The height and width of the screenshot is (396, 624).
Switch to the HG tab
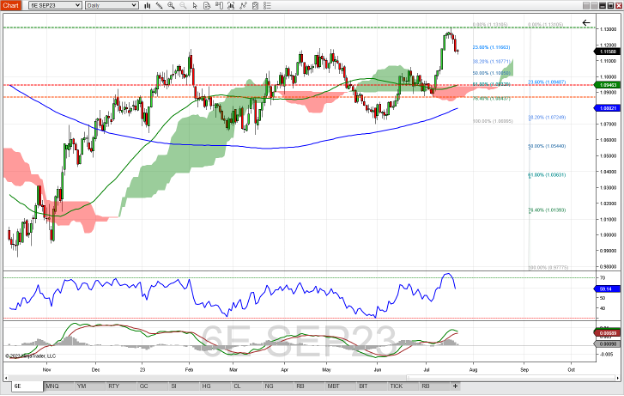tap(216, 386)
